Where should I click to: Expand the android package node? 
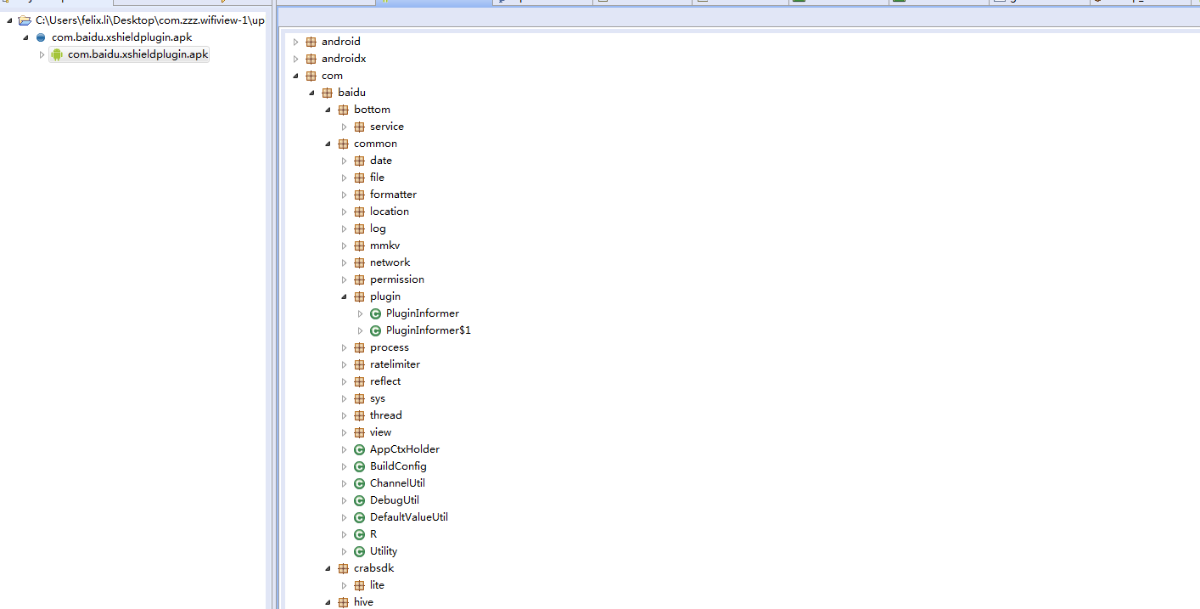296,42
